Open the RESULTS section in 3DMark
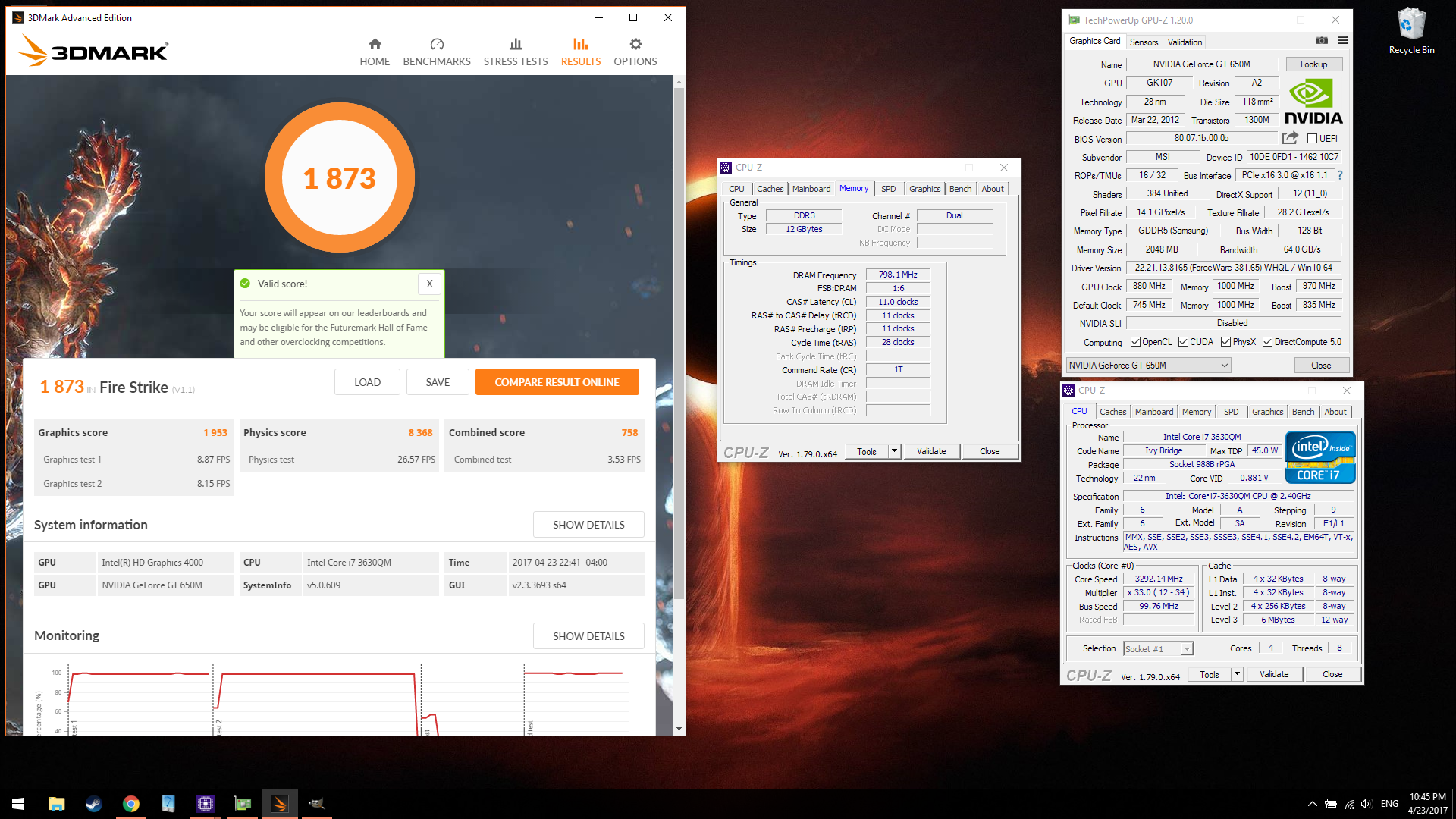The height and width of the screenshot is (819, 1456). tap(581, 52)
